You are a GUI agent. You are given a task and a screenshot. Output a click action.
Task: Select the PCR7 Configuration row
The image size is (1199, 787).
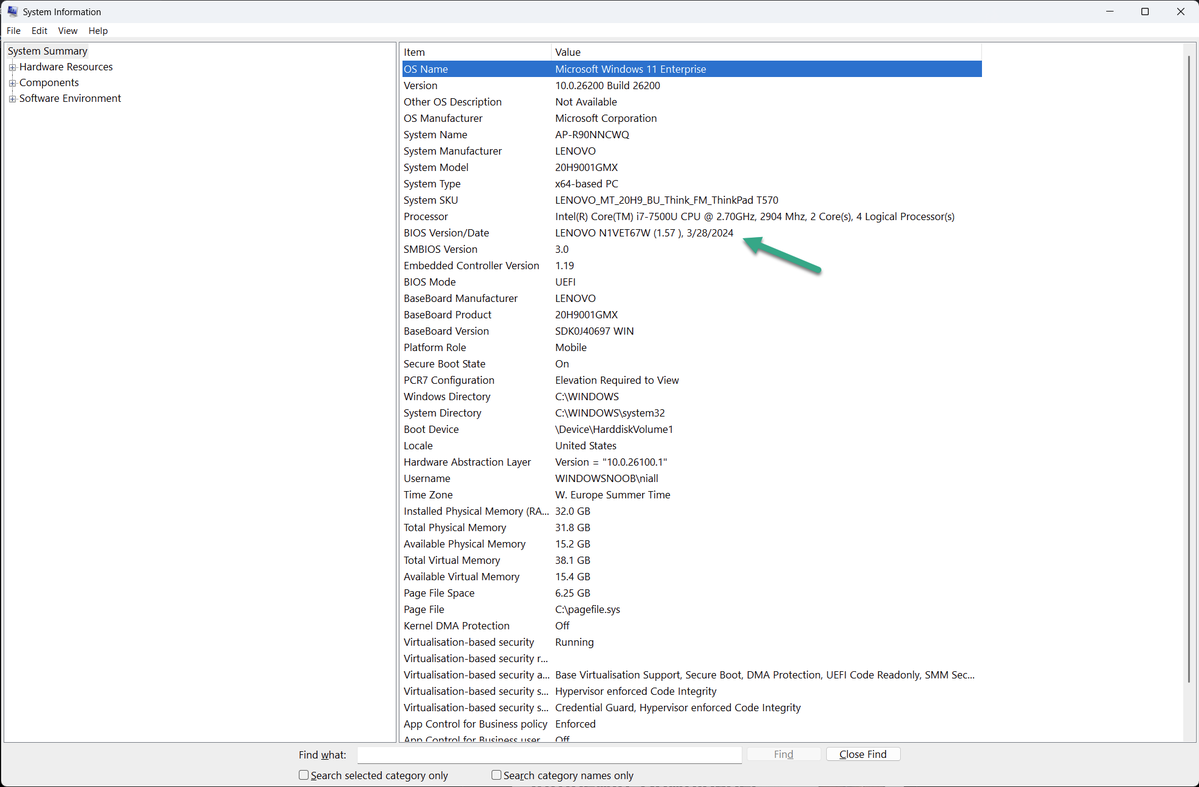click(x=691, y=380)
